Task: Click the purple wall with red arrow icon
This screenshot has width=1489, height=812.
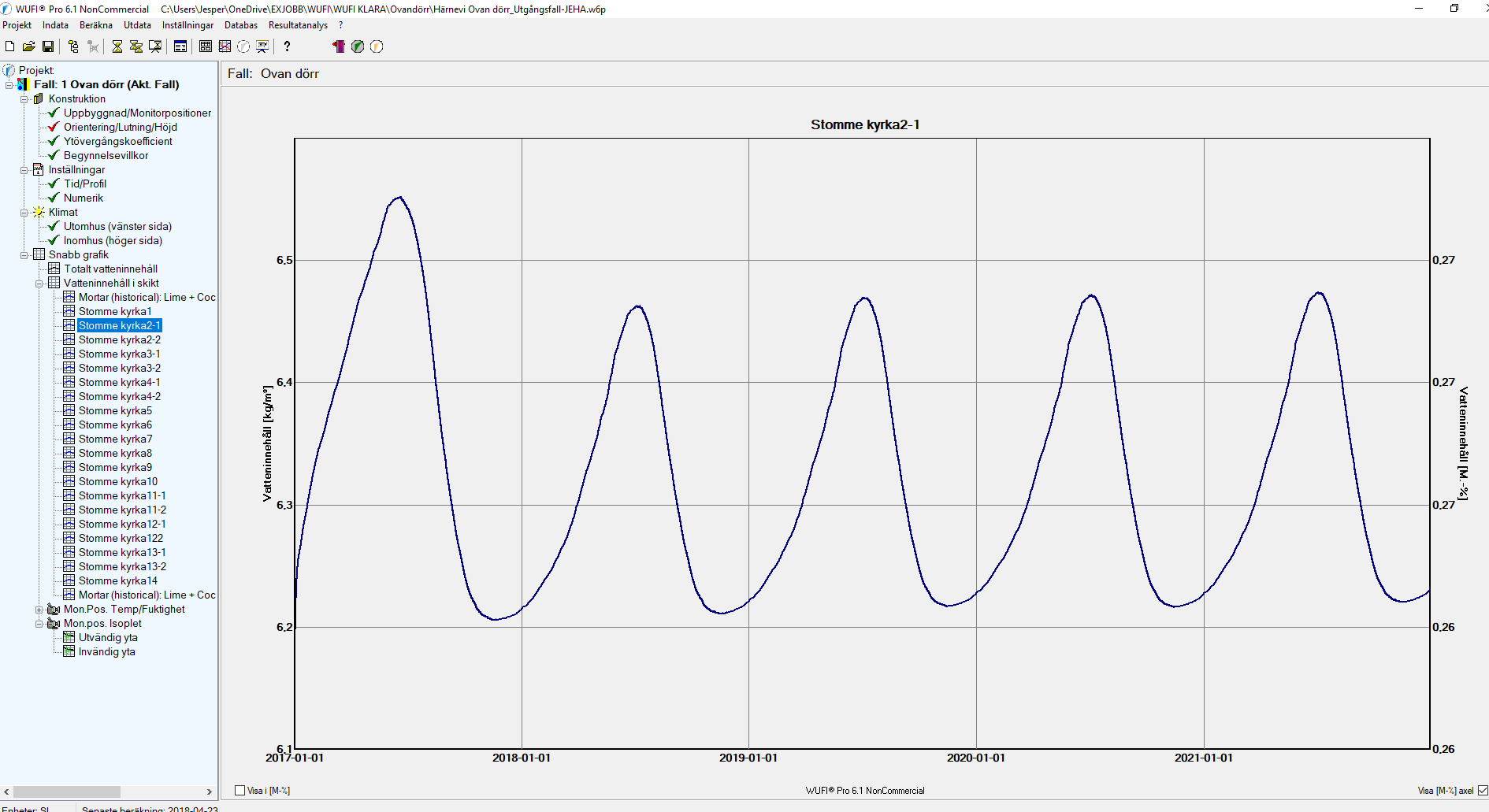Action: tap(339, 46)
